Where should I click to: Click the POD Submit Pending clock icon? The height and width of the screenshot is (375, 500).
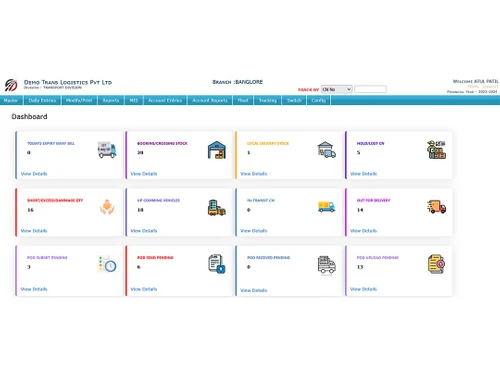coord(107,264)
